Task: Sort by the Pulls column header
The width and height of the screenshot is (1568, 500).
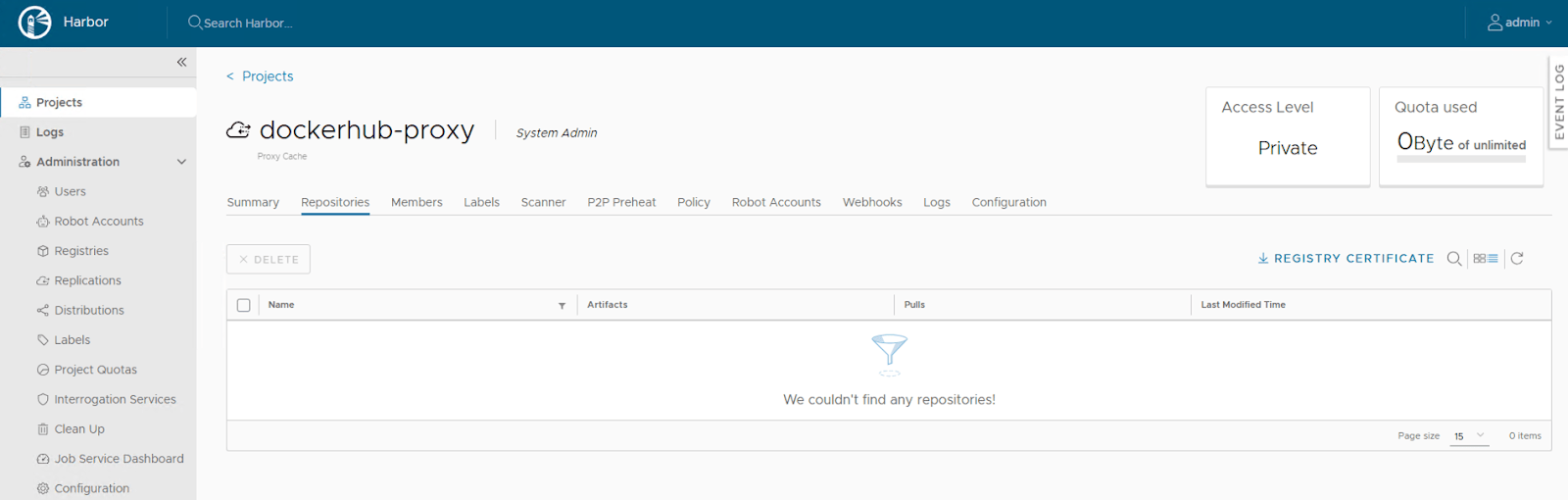Action: 914,305
